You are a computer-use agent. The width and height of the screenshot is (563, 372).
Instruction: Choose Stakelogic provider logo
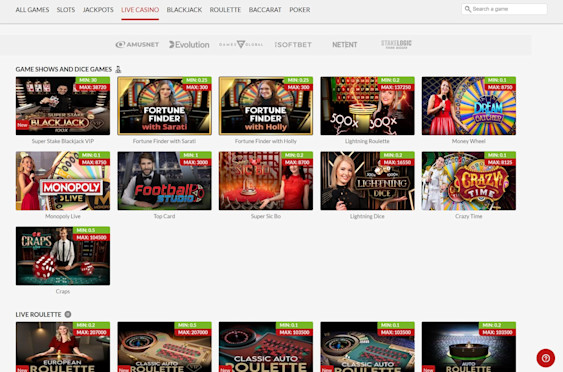click(396, 44)
